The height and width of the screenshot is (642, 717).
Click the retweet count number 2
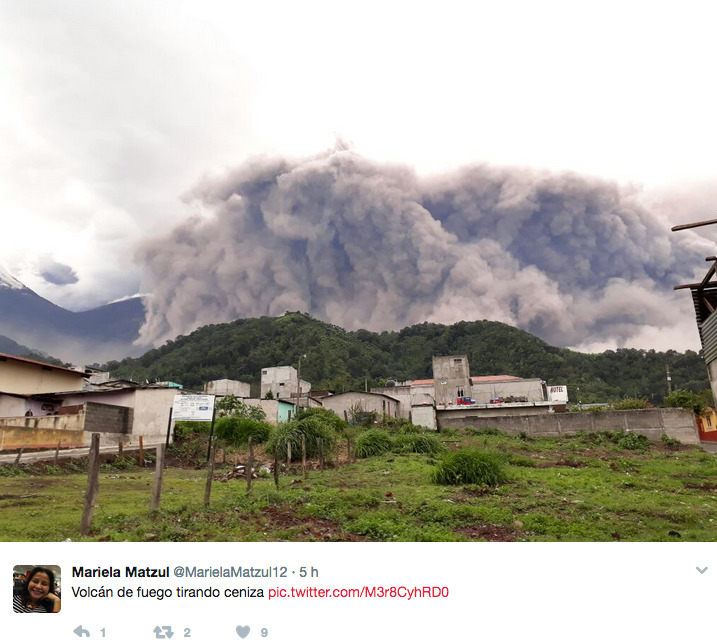pyautogui.click(x=187, y=633)
